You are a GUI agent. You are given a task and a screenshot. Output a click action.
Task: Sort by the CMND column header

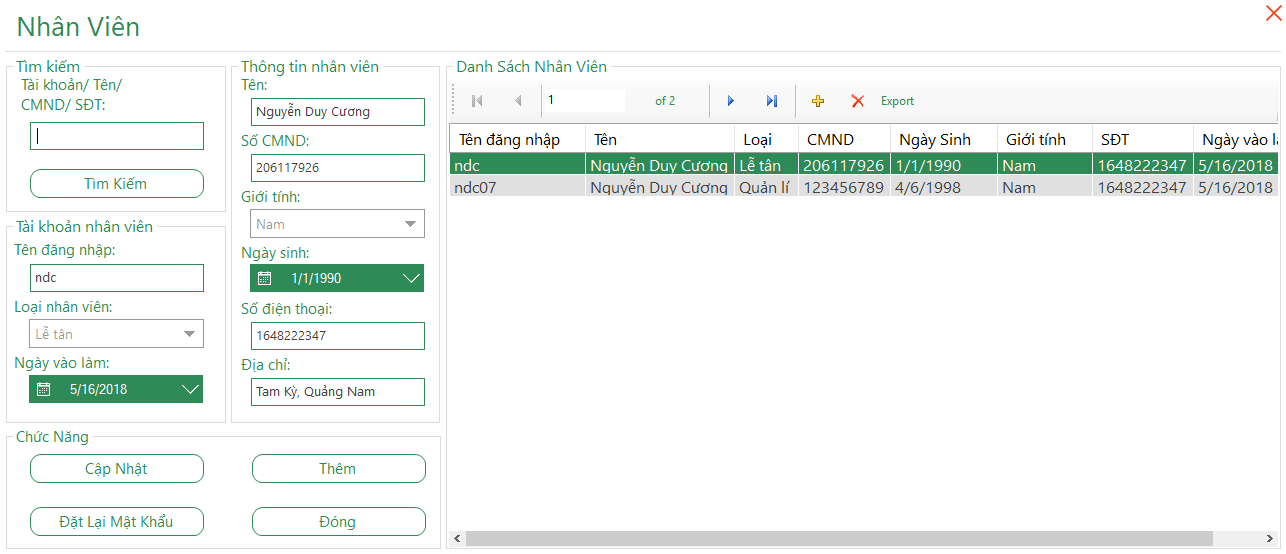830,139
